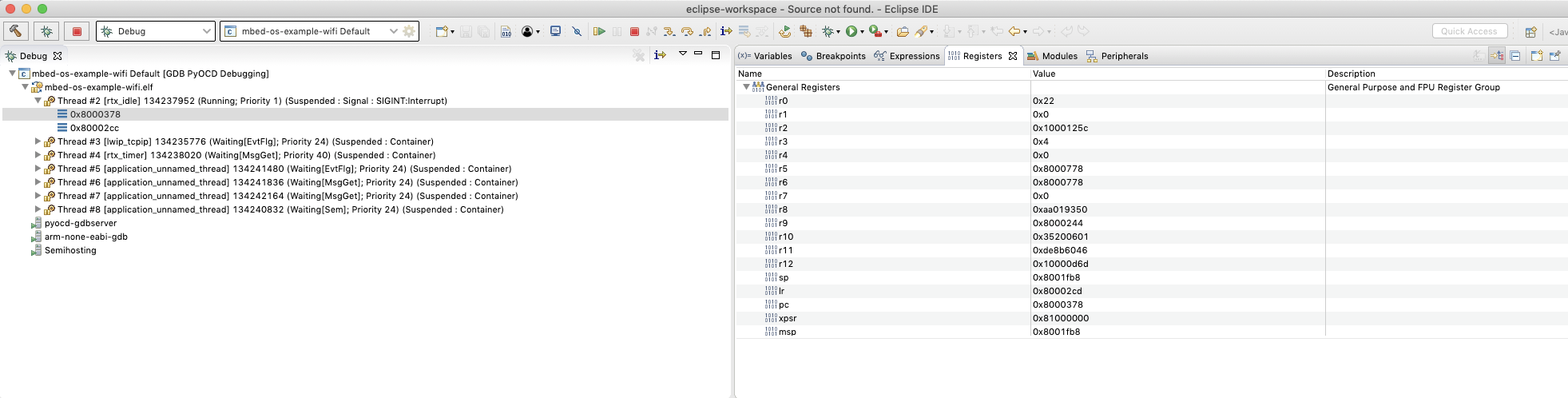1568x398 pixels.
Task: Toggle skip all breakpoints
Action: tap(577, 31)
